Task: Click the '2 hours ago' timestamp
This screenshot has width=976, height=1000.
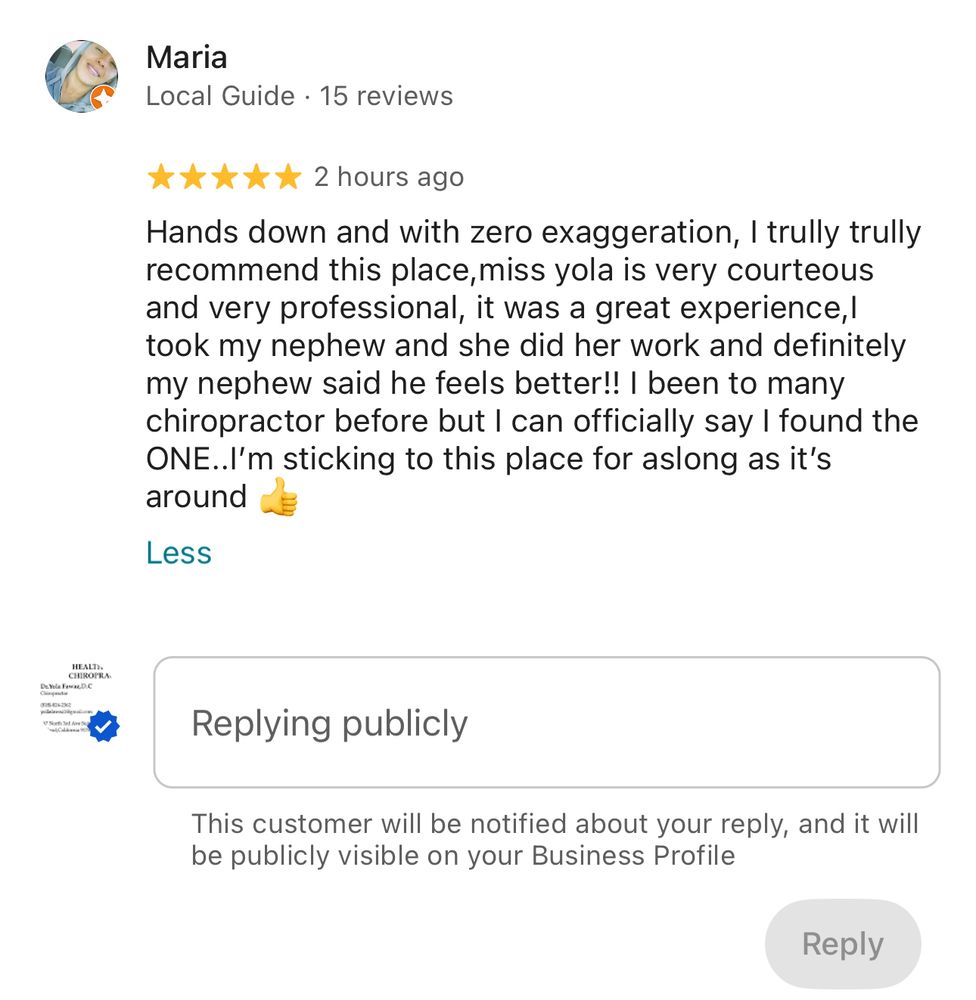Action: coord(389,177)
